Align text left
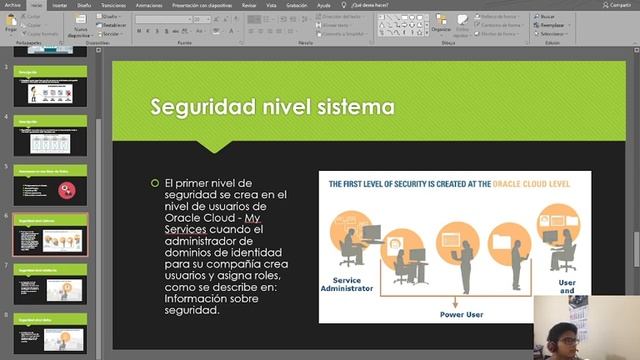This screenshot has height=360, width=640. click(251, 31)
